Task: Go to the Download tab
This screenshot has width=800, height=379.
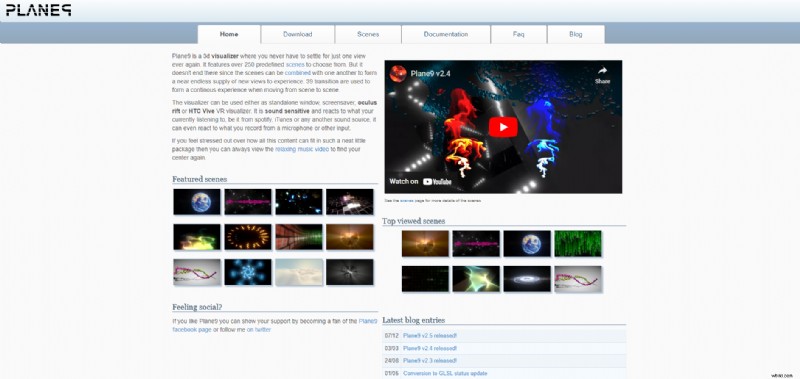Action: pos(297,34)
